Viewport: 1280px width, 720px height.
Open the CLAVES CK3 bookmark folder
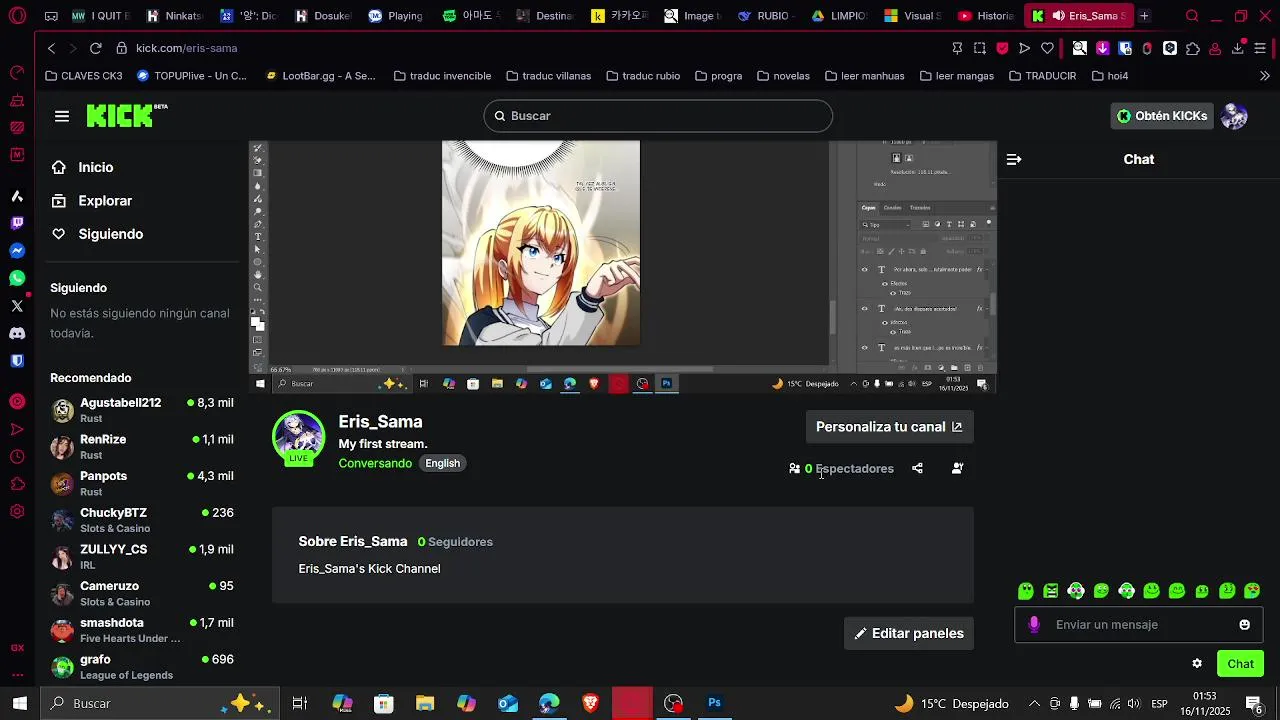(84, 76)
